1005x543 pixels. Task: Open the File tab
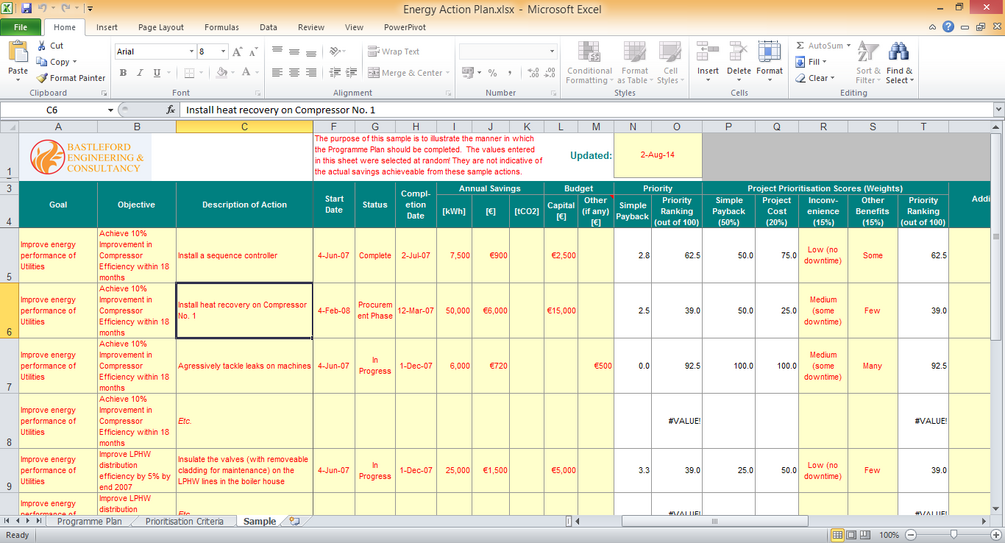(21, 27)
